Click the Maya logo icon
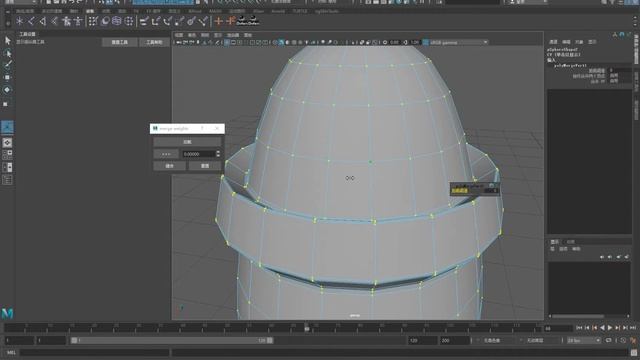Viewport: 640px width, 360px height. tap(7, 313)
